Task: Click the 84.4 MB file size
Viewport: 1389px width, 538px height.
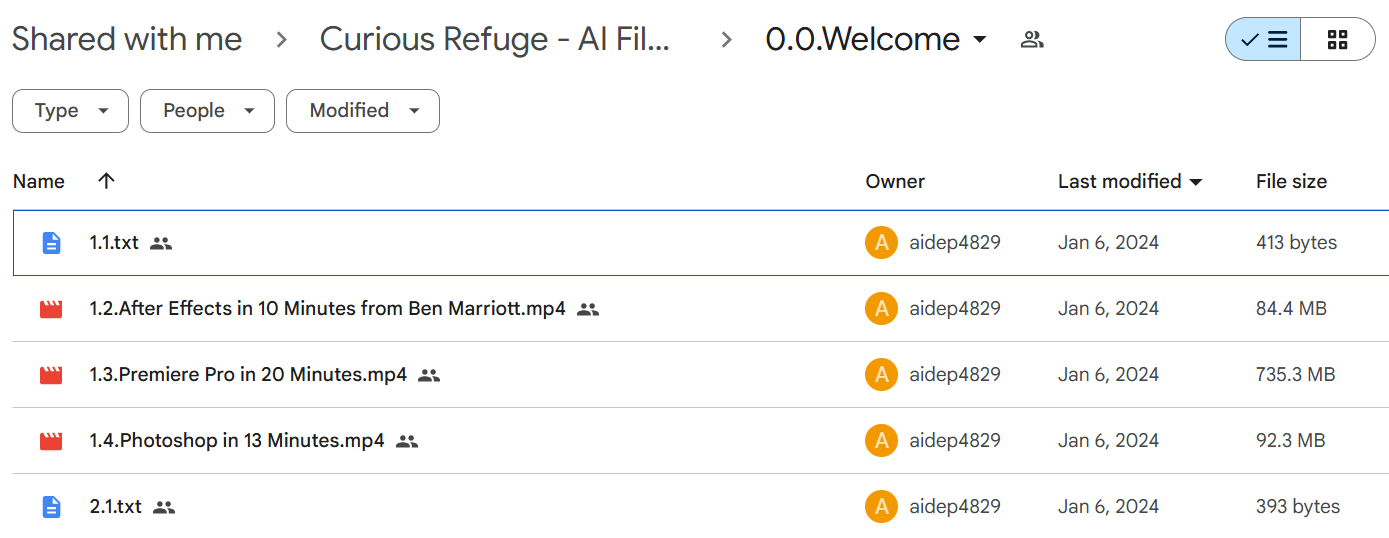Action: coord(1291,309)
